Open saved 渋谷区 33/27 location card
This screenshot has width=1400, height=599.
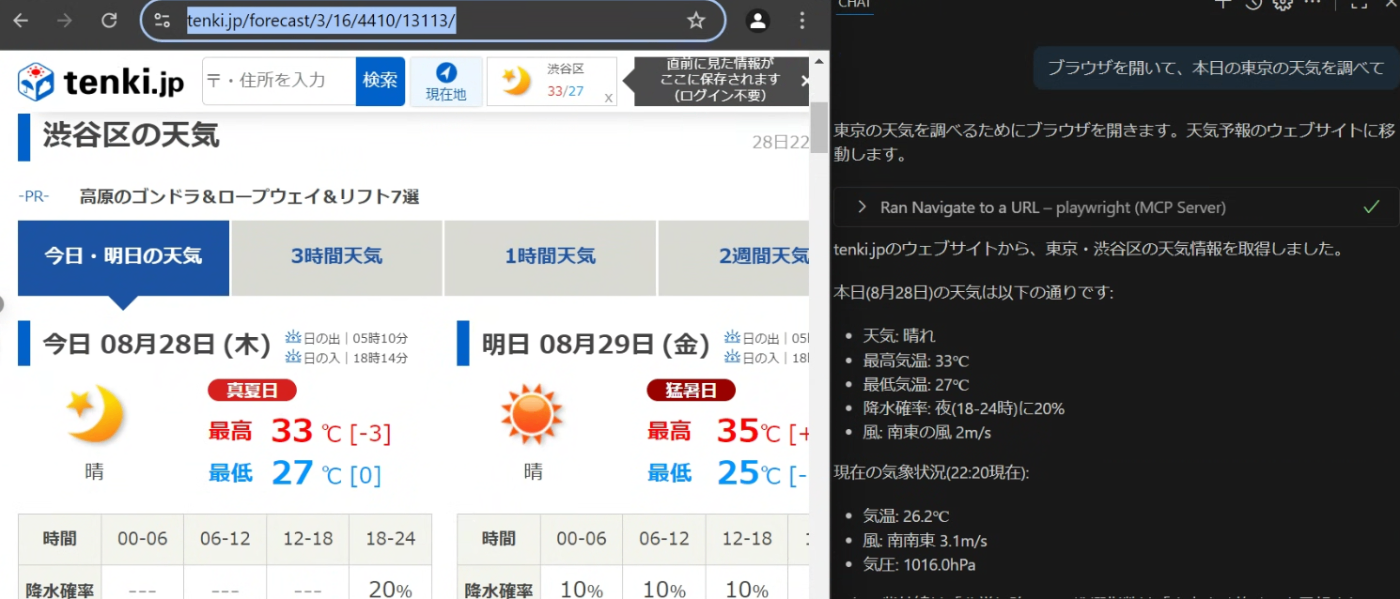click(x=550, y=81)
